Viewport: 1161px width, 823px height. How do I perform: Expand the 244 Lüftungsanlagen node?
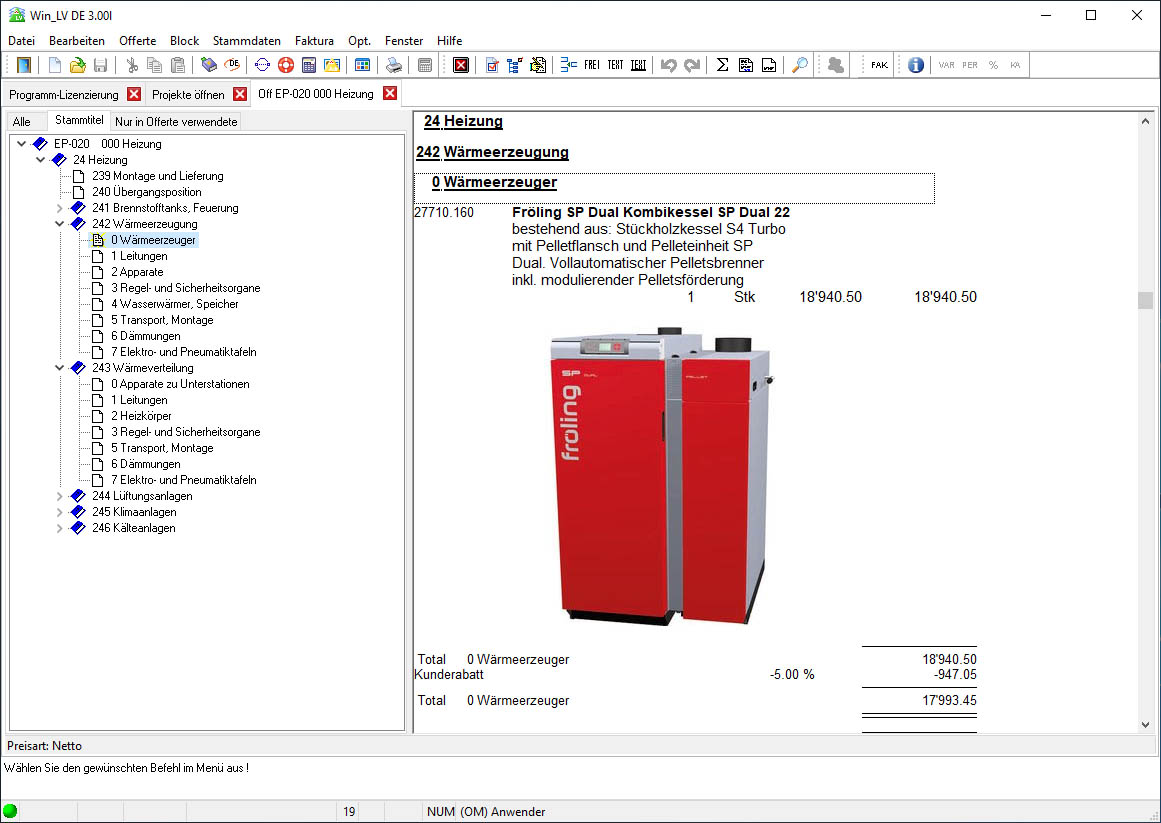(x=60, y=496)
